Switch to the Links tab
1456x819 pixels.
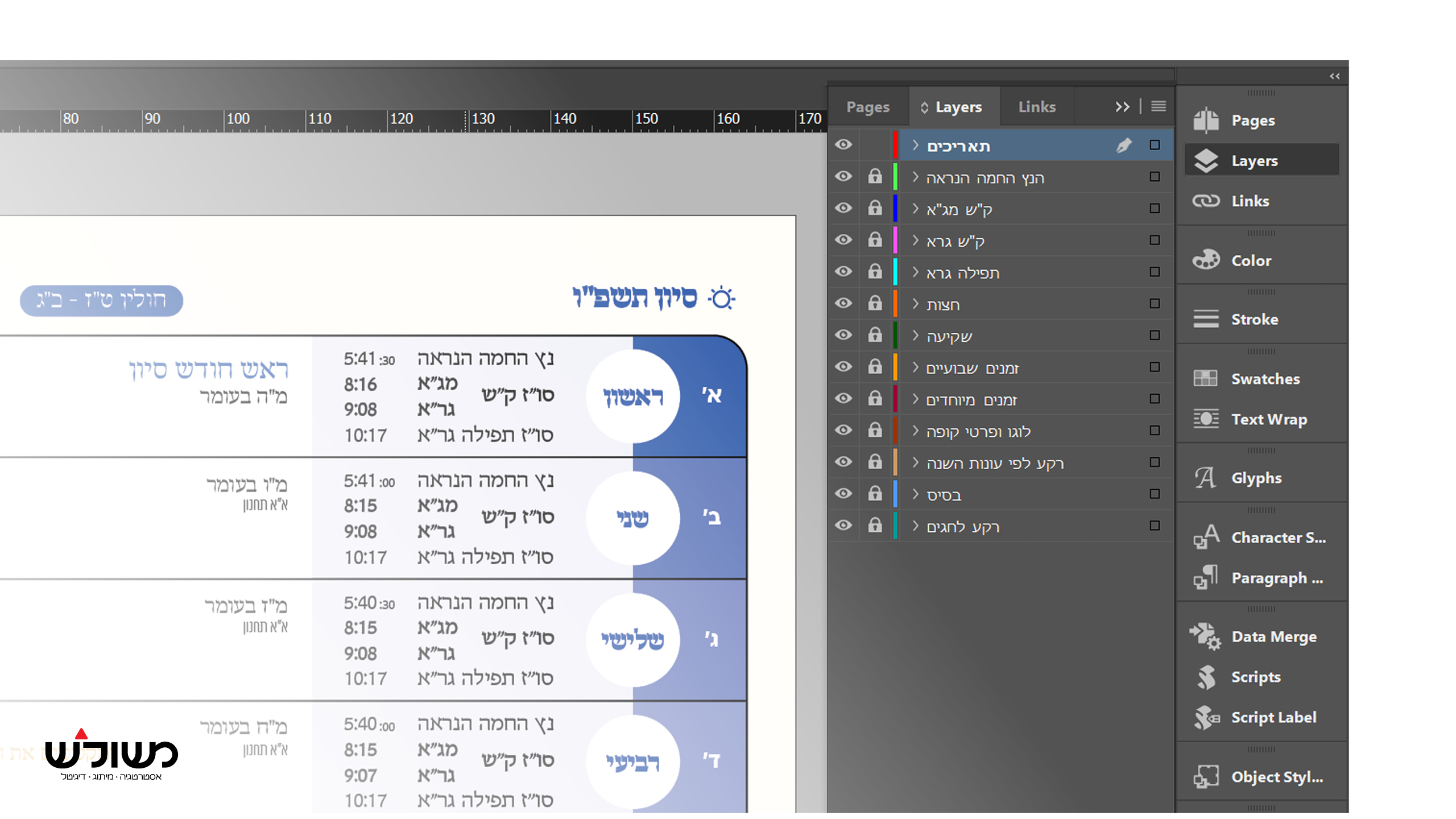coord(1036,106)
